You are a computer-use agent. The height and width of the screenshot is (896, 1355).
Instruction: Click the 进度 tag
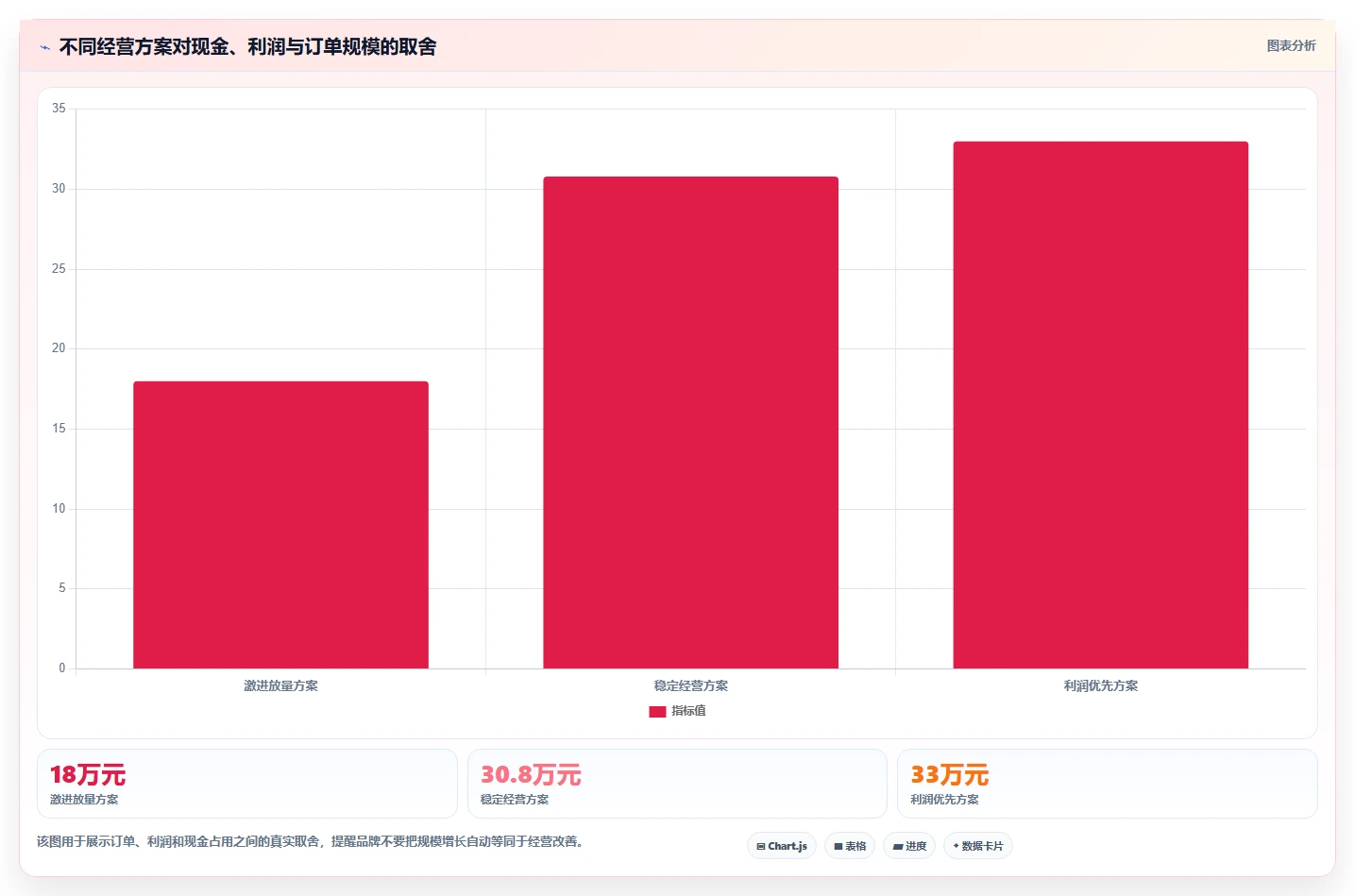(x=909, y=846)
